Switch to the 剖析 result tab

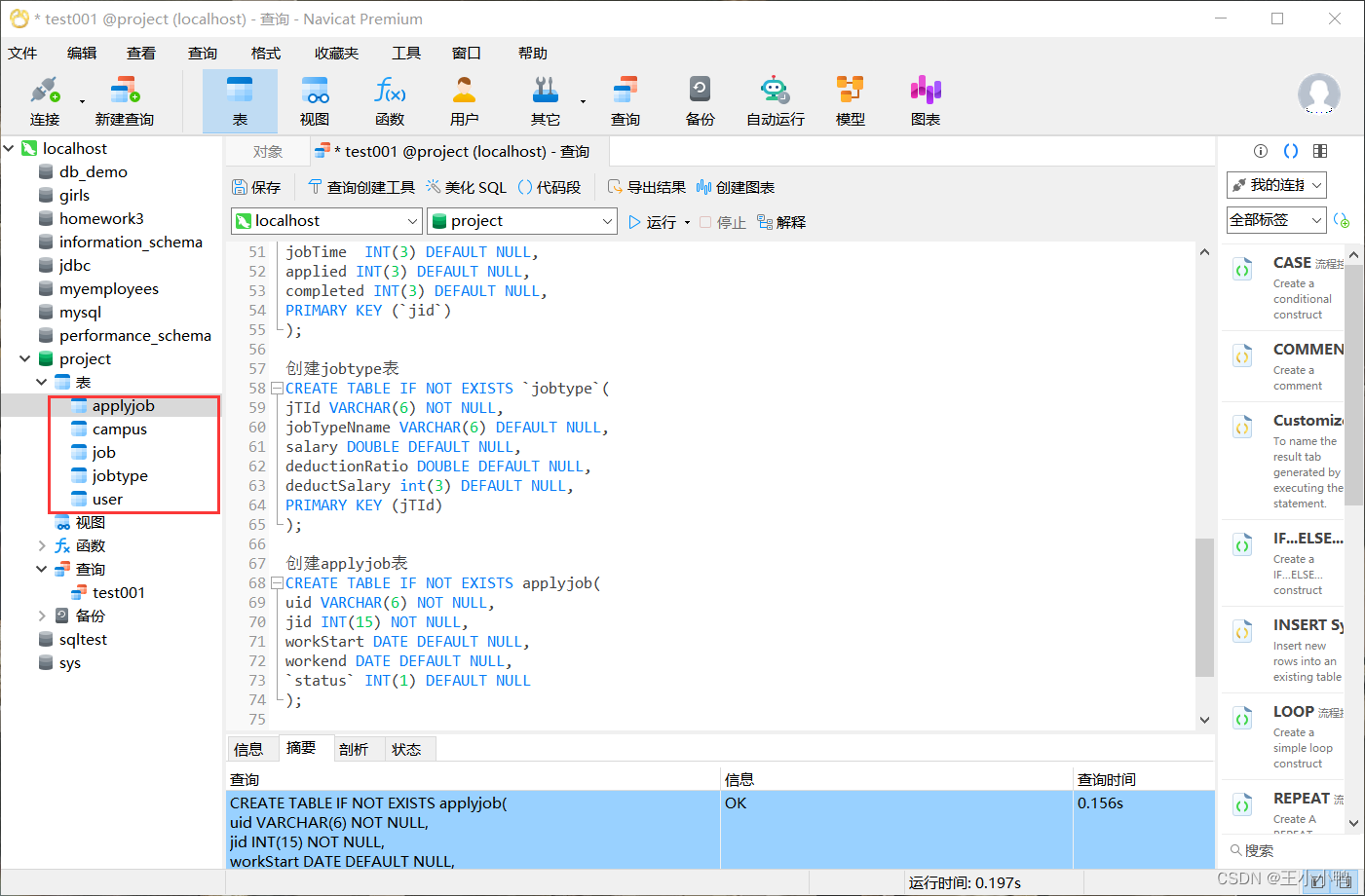coord(354,749)
